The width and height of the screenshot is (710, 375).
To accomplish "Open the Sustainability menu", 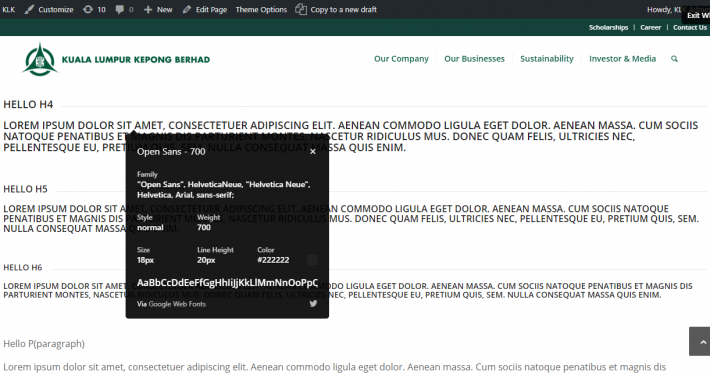I will coord(547,59).
